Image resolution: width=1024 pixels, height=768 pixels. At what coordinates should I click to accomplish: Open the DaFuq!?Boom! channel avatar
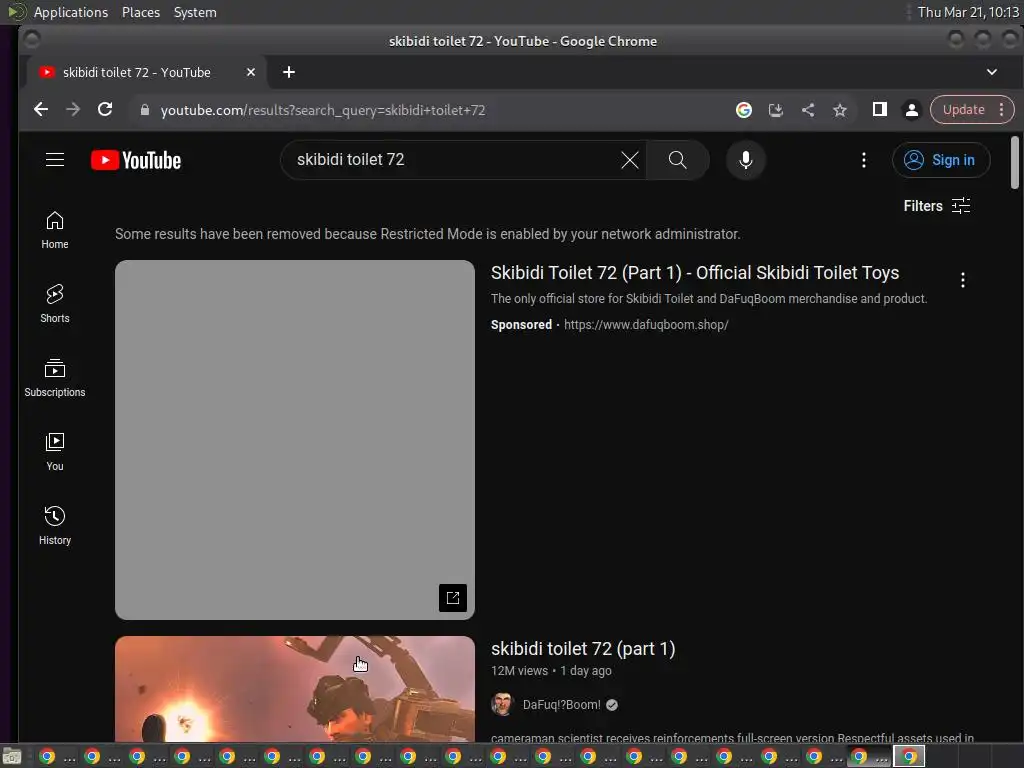[x=502, y=705]
